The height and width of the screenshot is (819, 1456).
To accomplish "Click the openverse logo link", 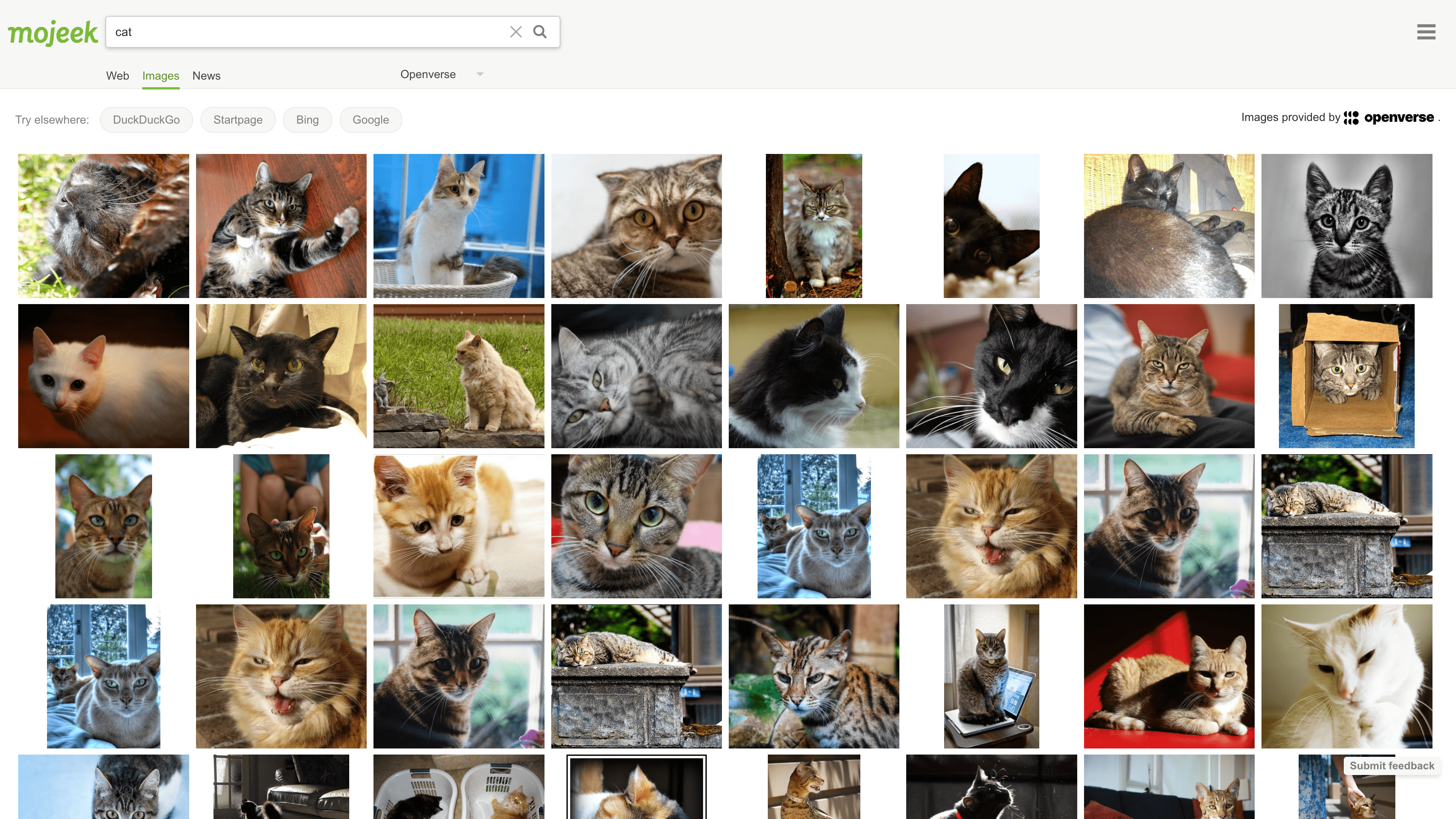I will (x=1389, y=118).
